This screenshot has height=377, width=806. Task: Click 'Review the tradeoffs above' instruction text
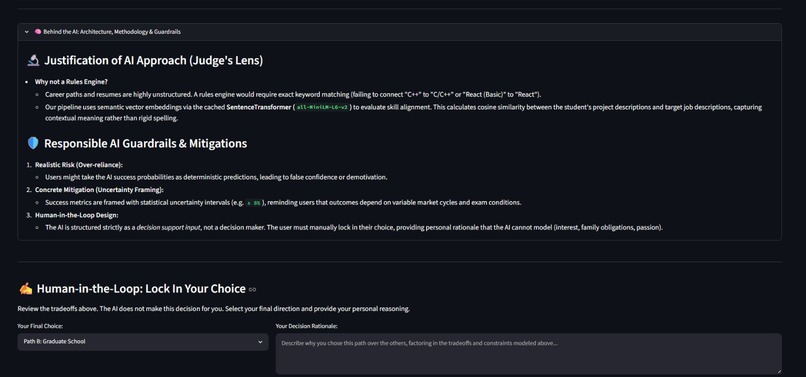[213, 309]
